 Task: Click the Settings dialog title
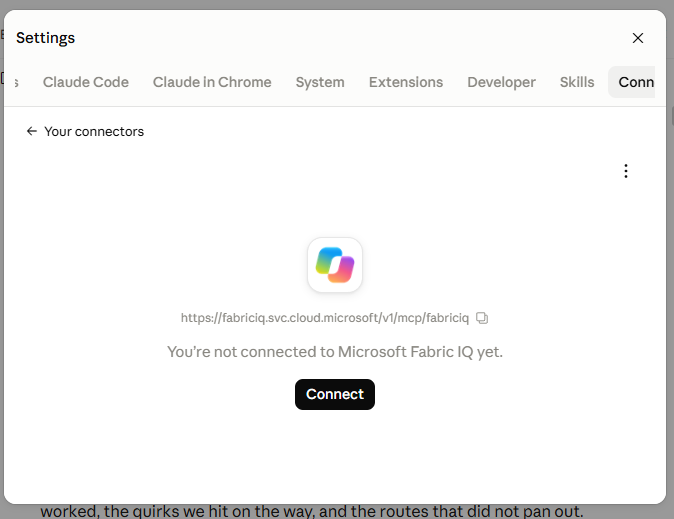(x=45, y=38)
